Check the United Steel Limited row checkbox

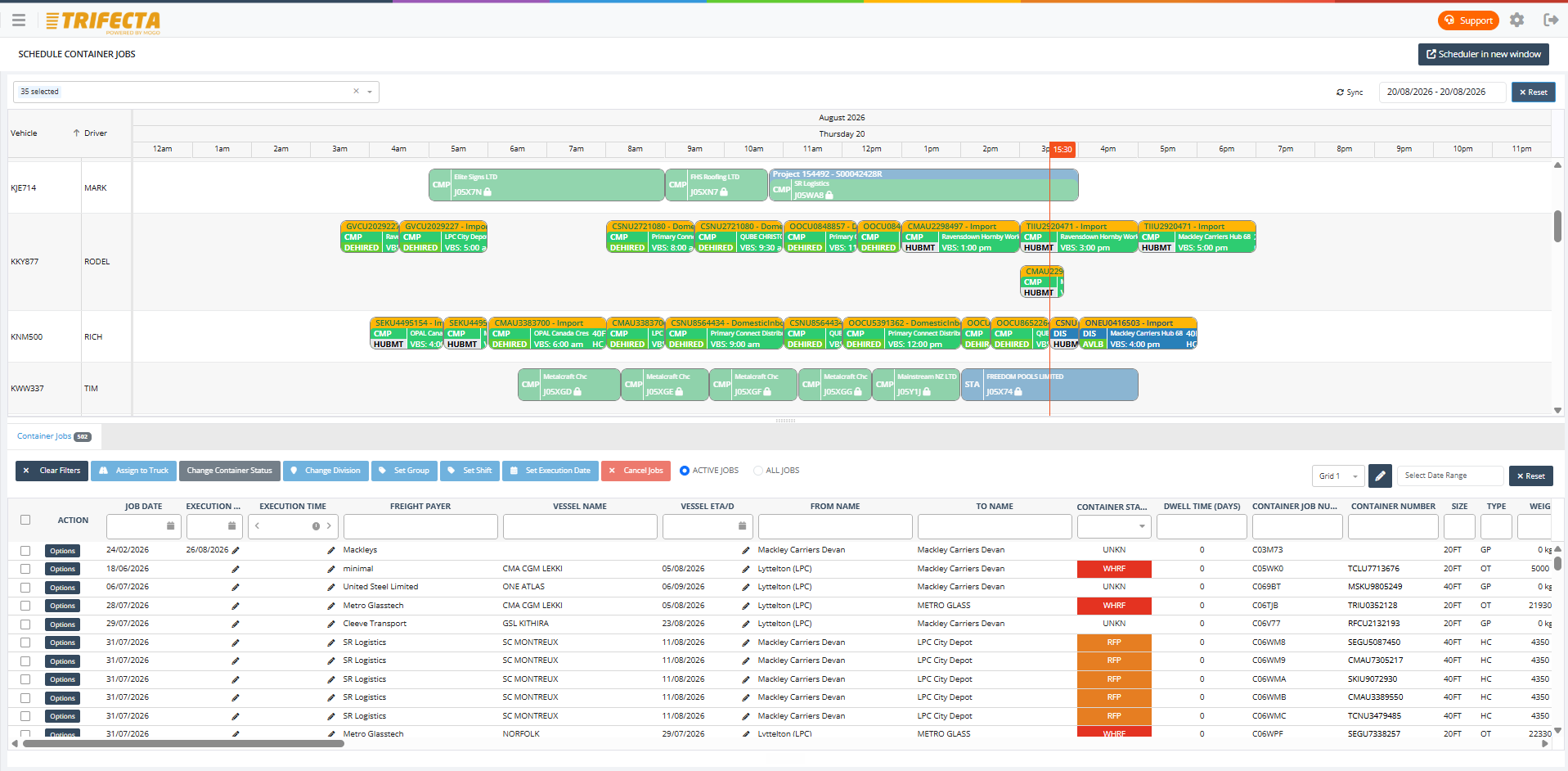click(25, 588)
